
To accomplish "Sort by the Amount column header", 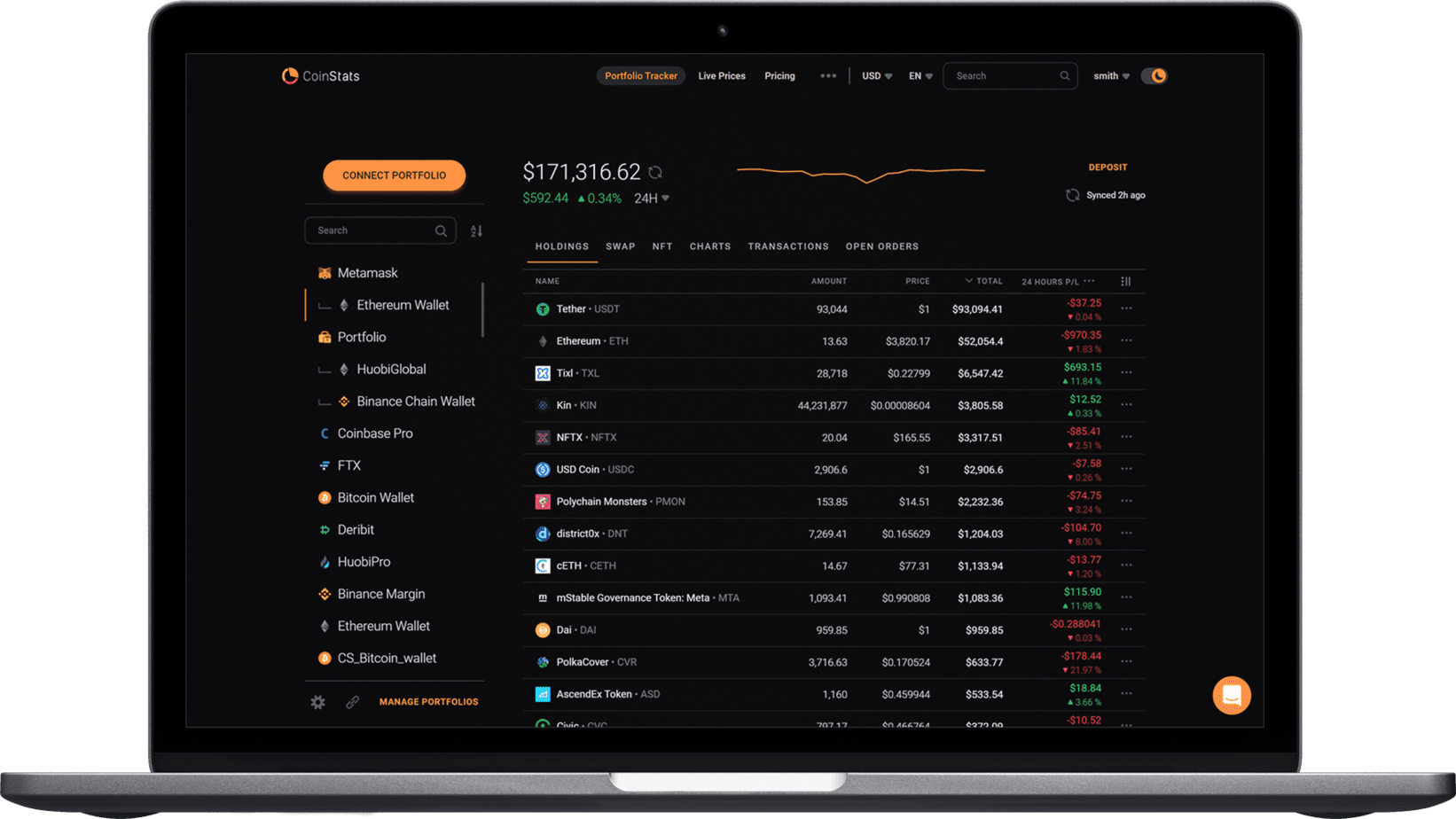I will point(829,281).
